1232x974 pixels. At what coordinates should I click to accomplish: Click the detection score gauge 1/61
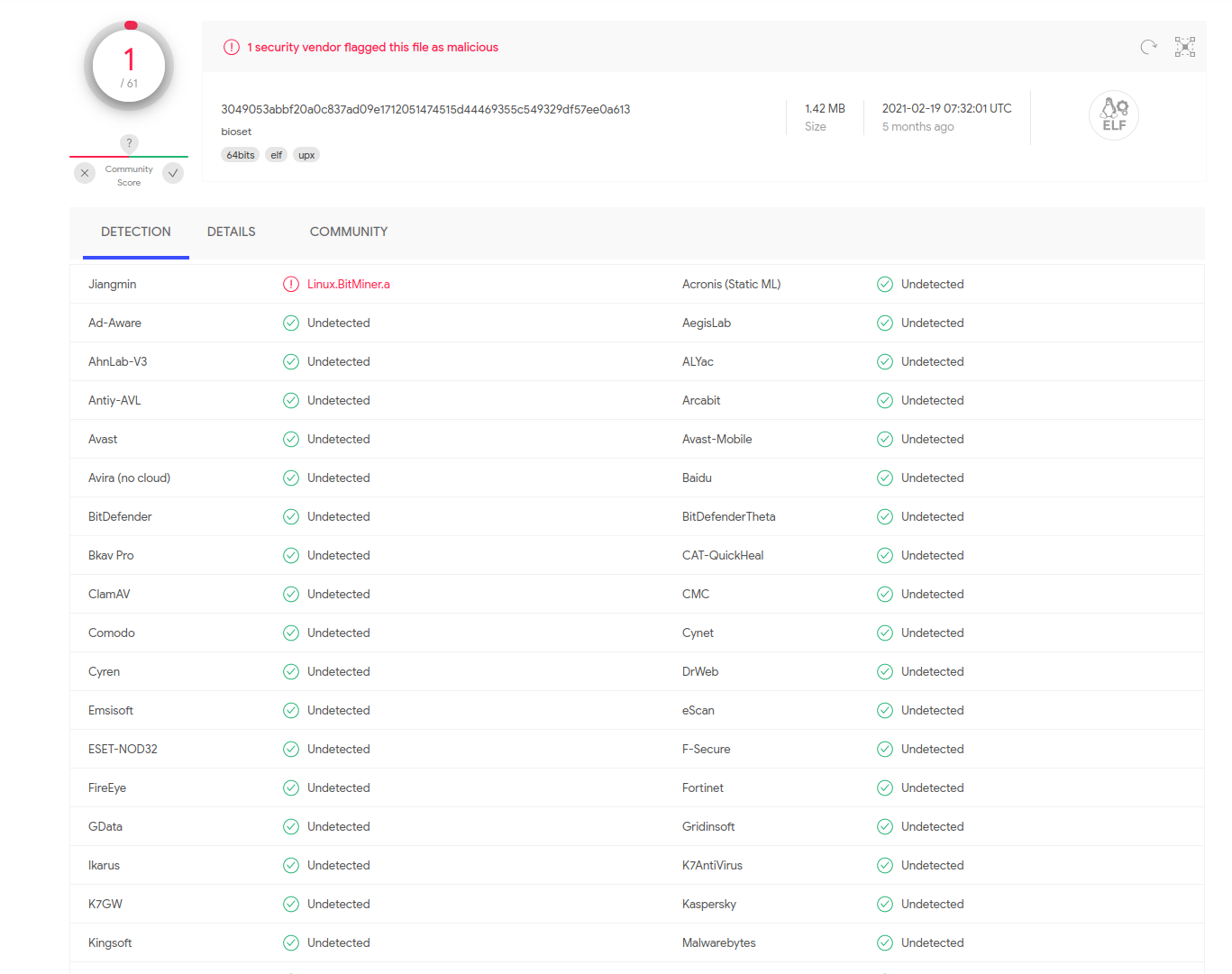[x=129, y=66]
